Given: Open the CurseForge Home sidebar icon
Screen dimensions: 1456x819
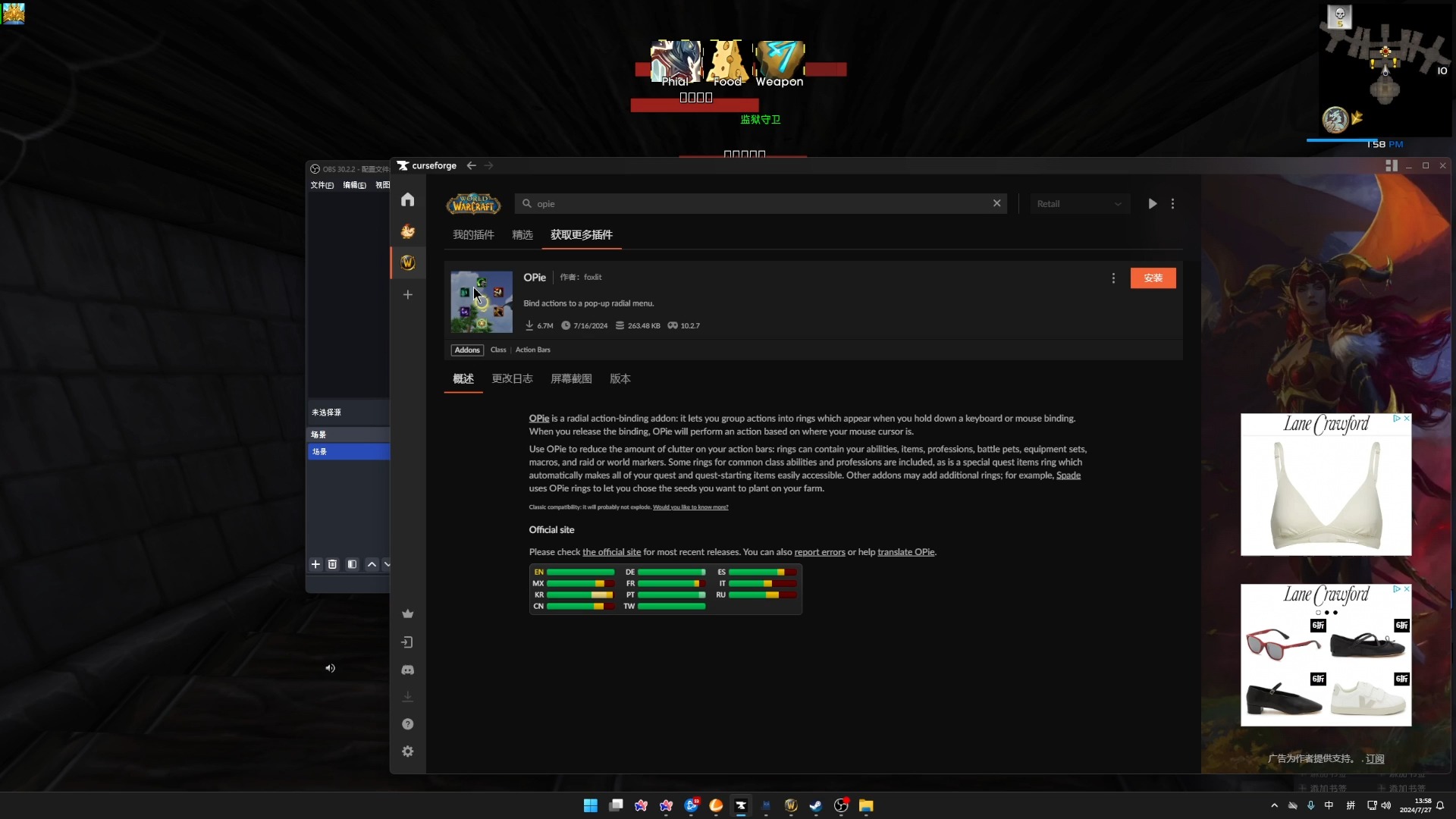Looking at the screenshot, I should 408,199.
